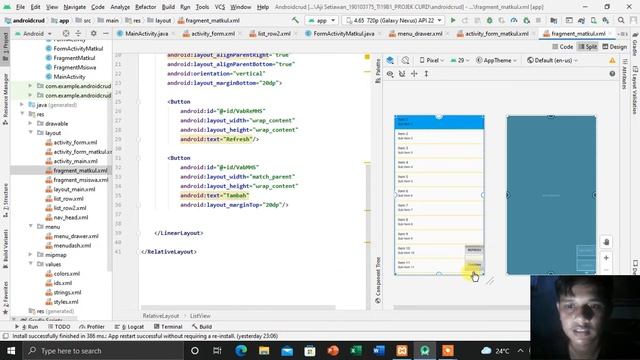Viewport: 640px width, 360px height.
Task: Click the zoom in plus on design surface
Action: (x=606, y=258)
